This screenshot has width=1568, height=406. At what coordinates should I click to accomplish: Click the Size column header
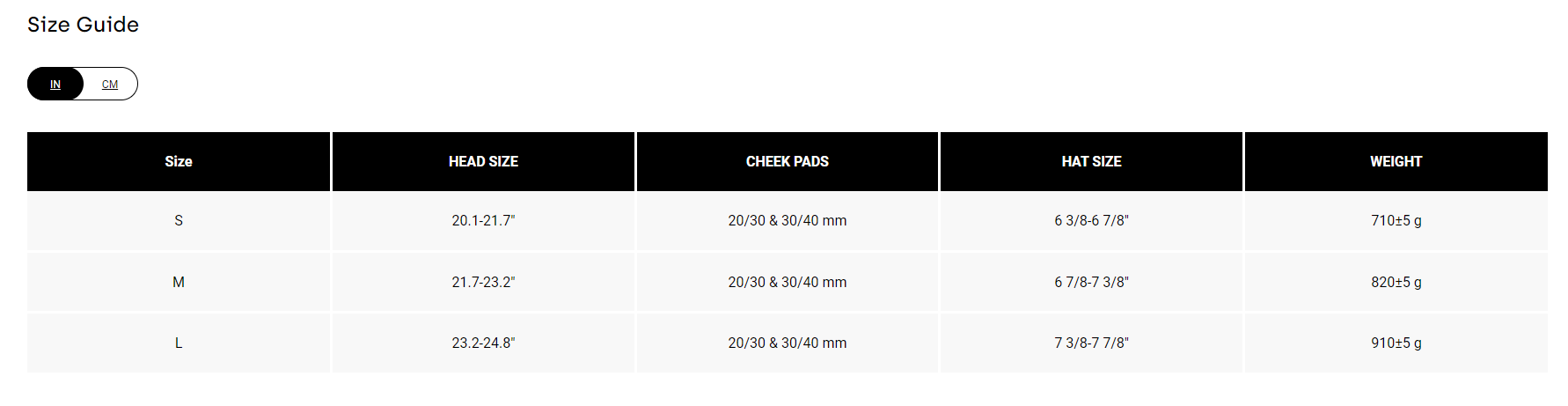coord(179,161)
